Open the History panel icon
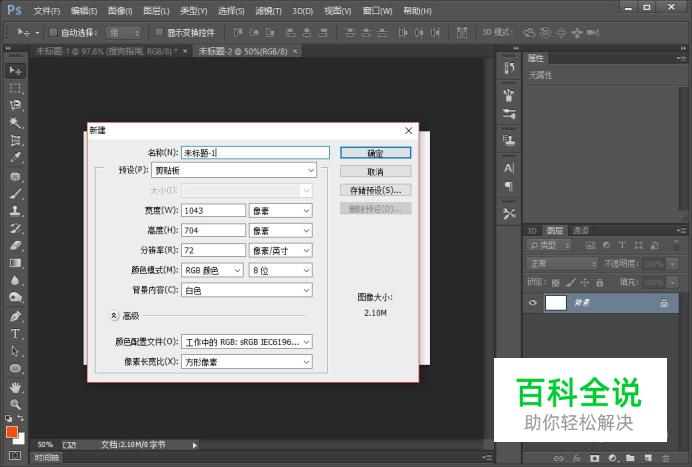This screenshot has height=467, width=692. [x=509, y=69]
